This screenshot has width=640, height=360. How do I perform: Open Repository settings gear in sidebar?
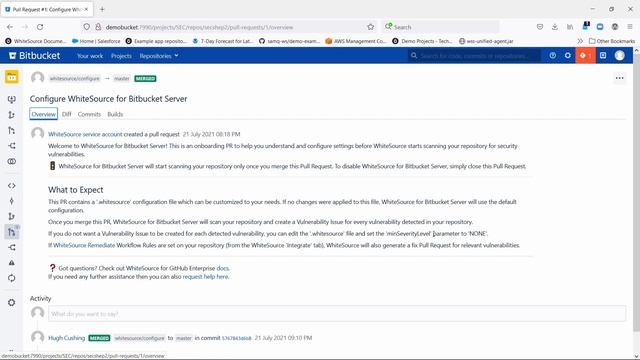click(11, 302)
